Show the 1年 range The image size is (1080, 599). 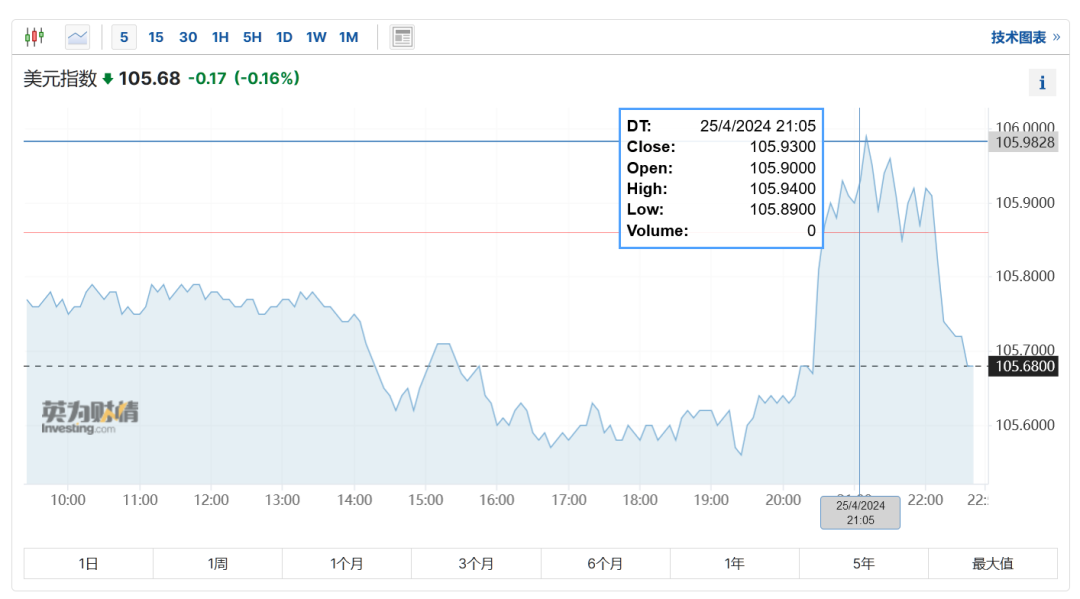[x=734, y=563]
